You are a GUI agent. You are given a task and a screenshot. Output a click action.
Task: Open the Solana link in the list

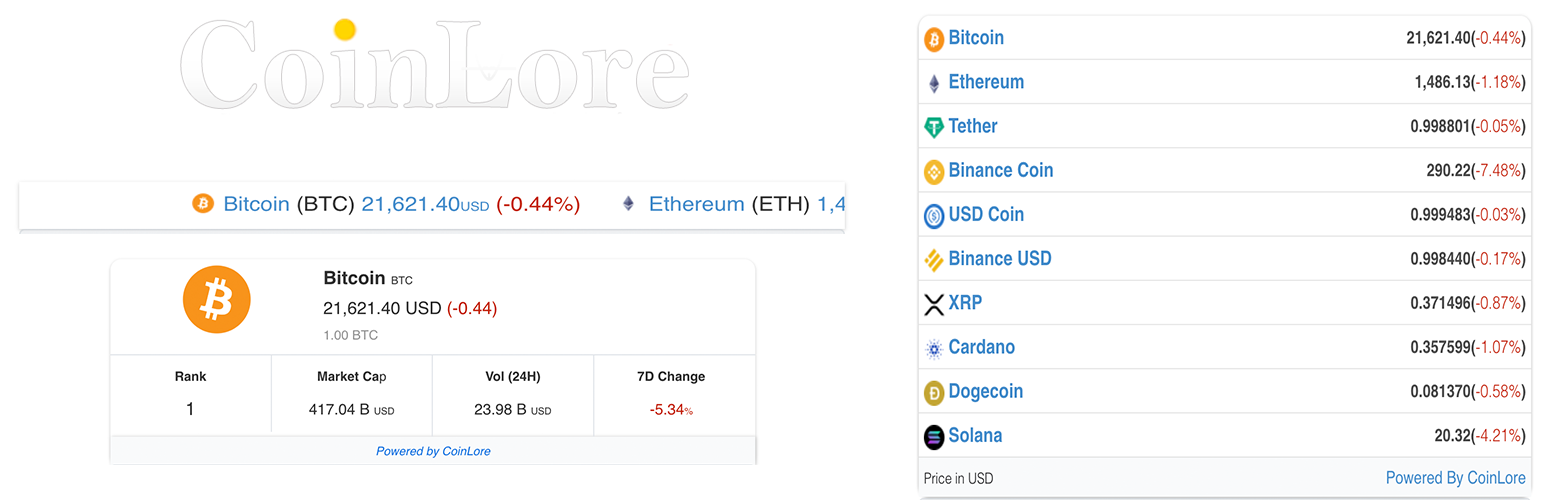975,436
